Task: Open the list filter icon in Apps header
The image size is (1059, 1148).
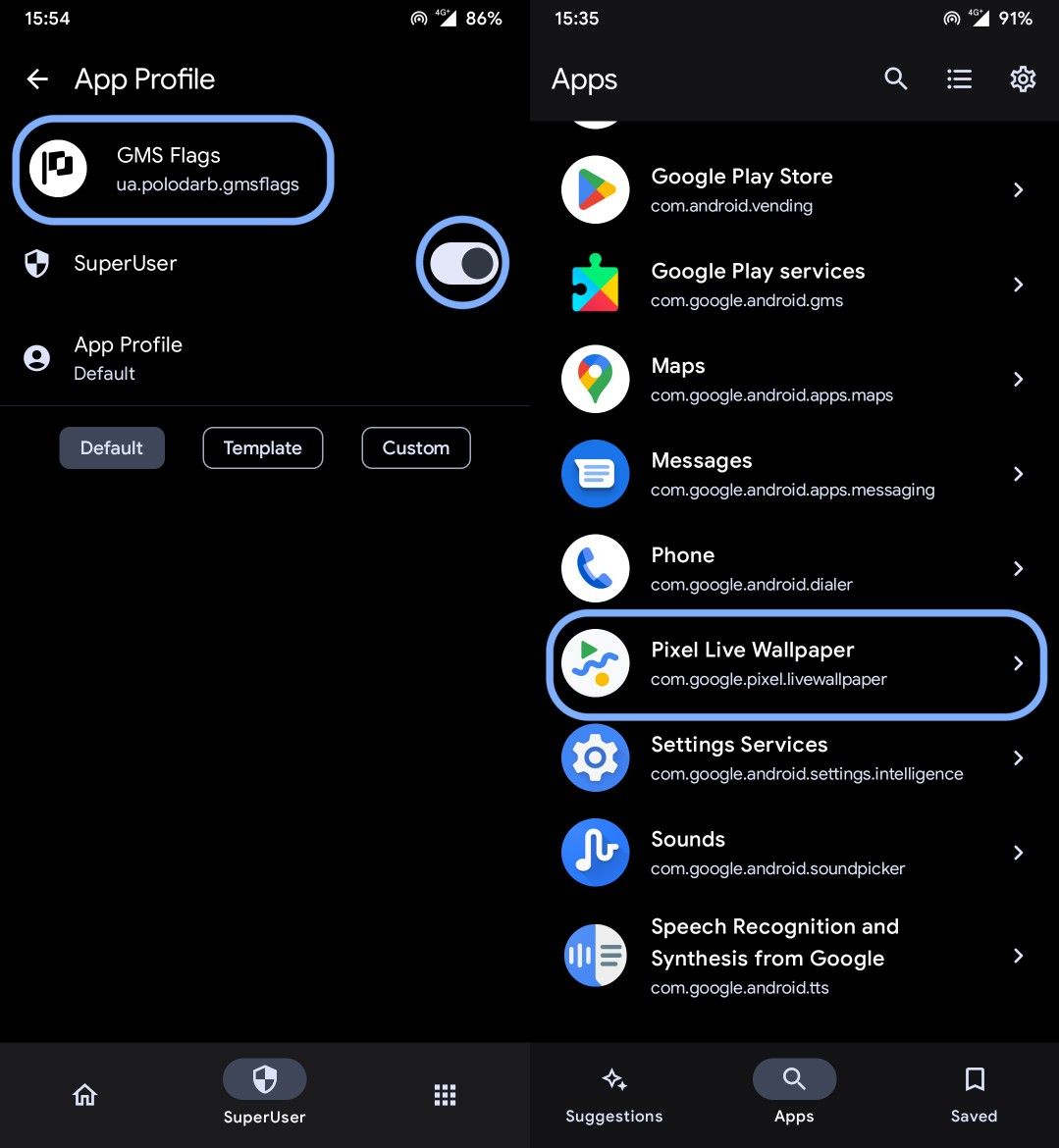Action: (x=959, y=78)
